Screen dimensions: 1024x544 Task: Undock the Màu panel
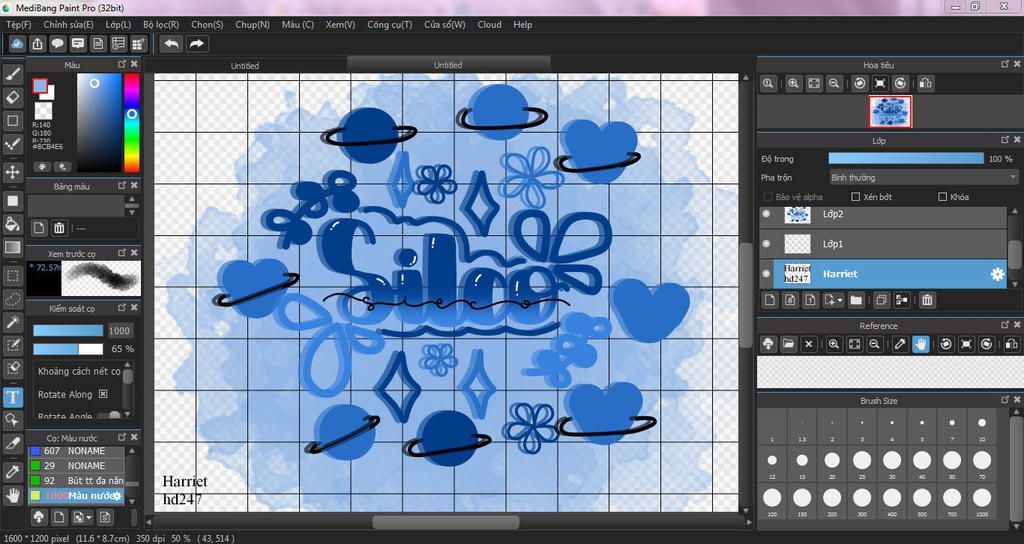[121, 64]
